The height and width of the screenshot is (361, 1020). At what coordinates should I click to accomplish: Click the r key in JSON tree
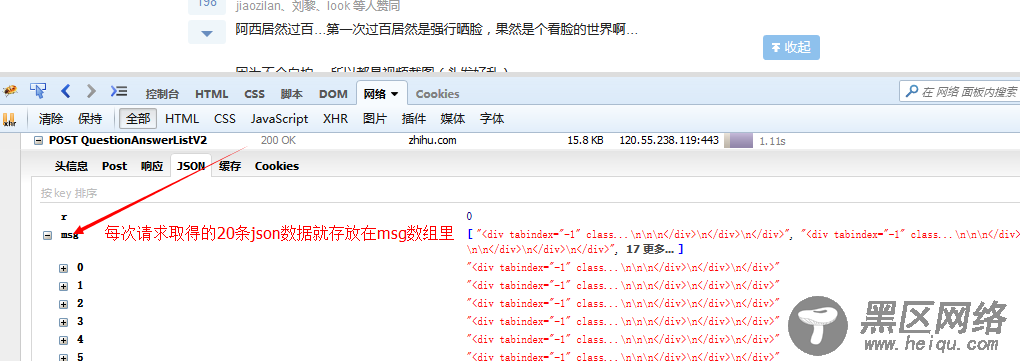click(64, 217)
